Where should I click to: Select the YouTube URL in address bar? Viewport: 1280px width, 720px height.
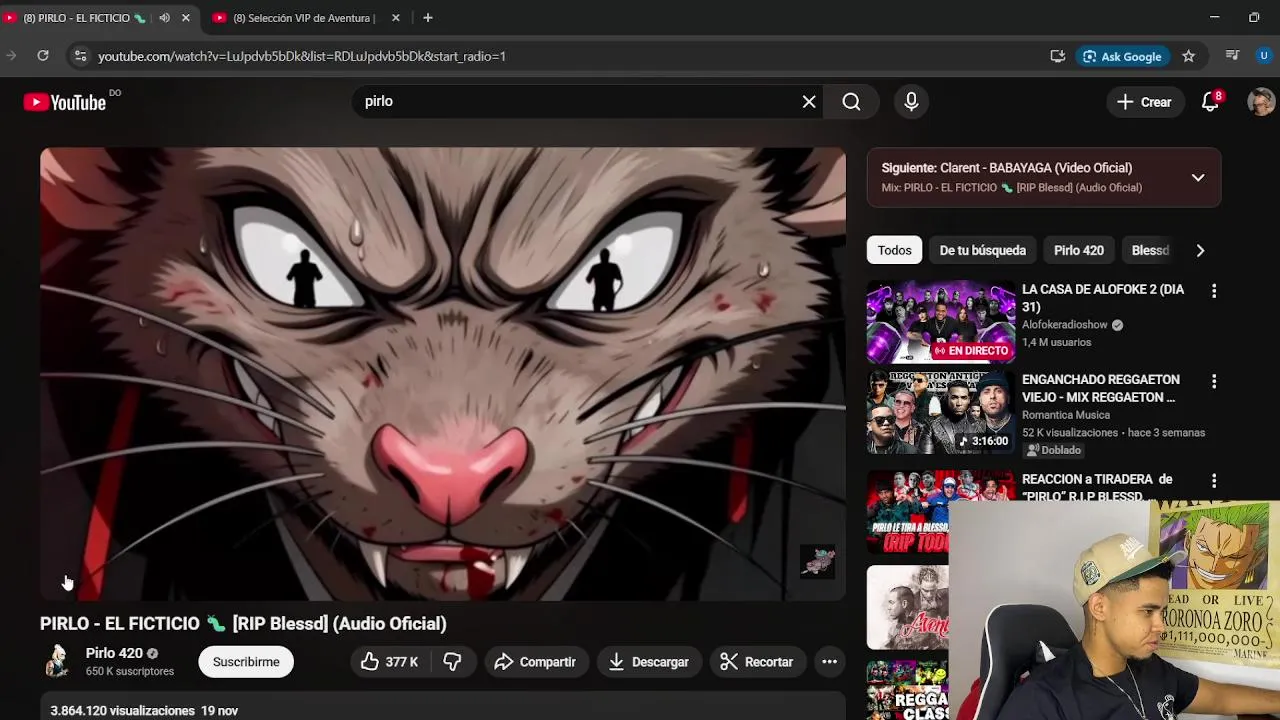click(x=302, y=56)
